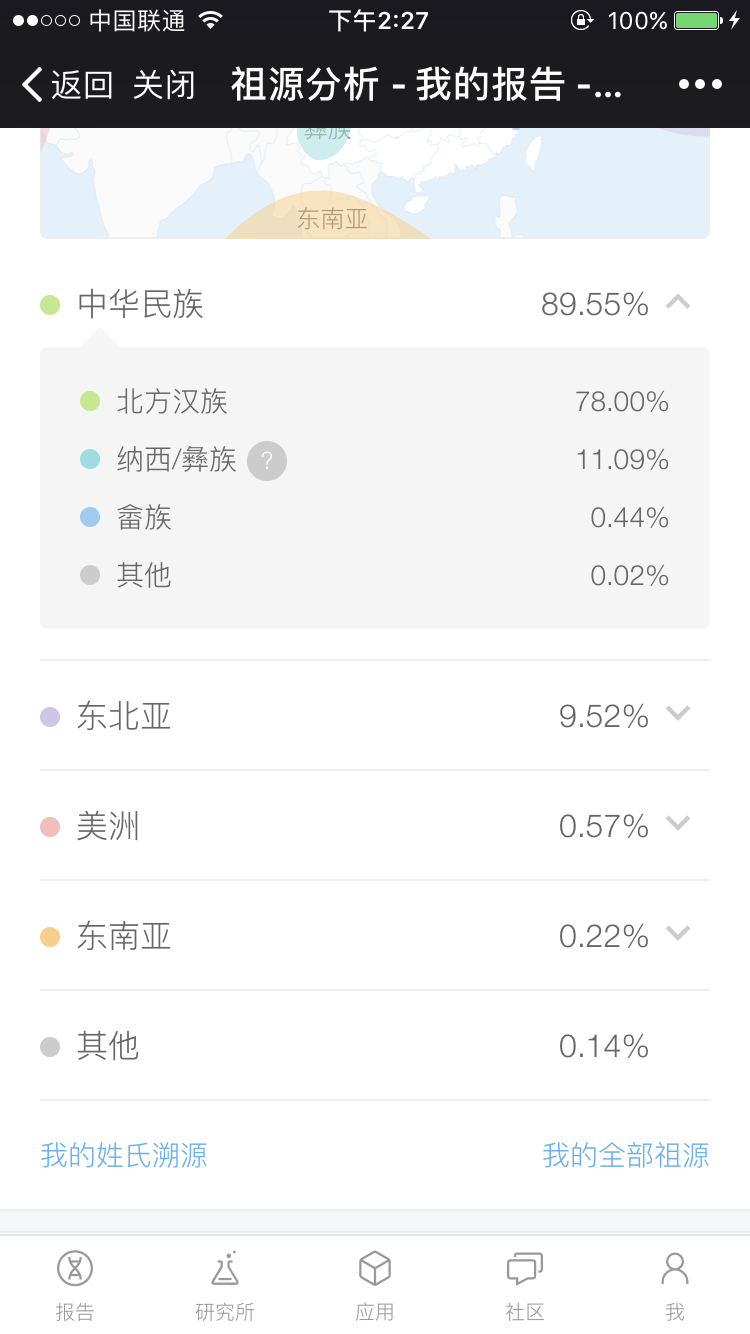Expand the 东南亚 row chevron

pyautogui.click(x=678, y=934)
